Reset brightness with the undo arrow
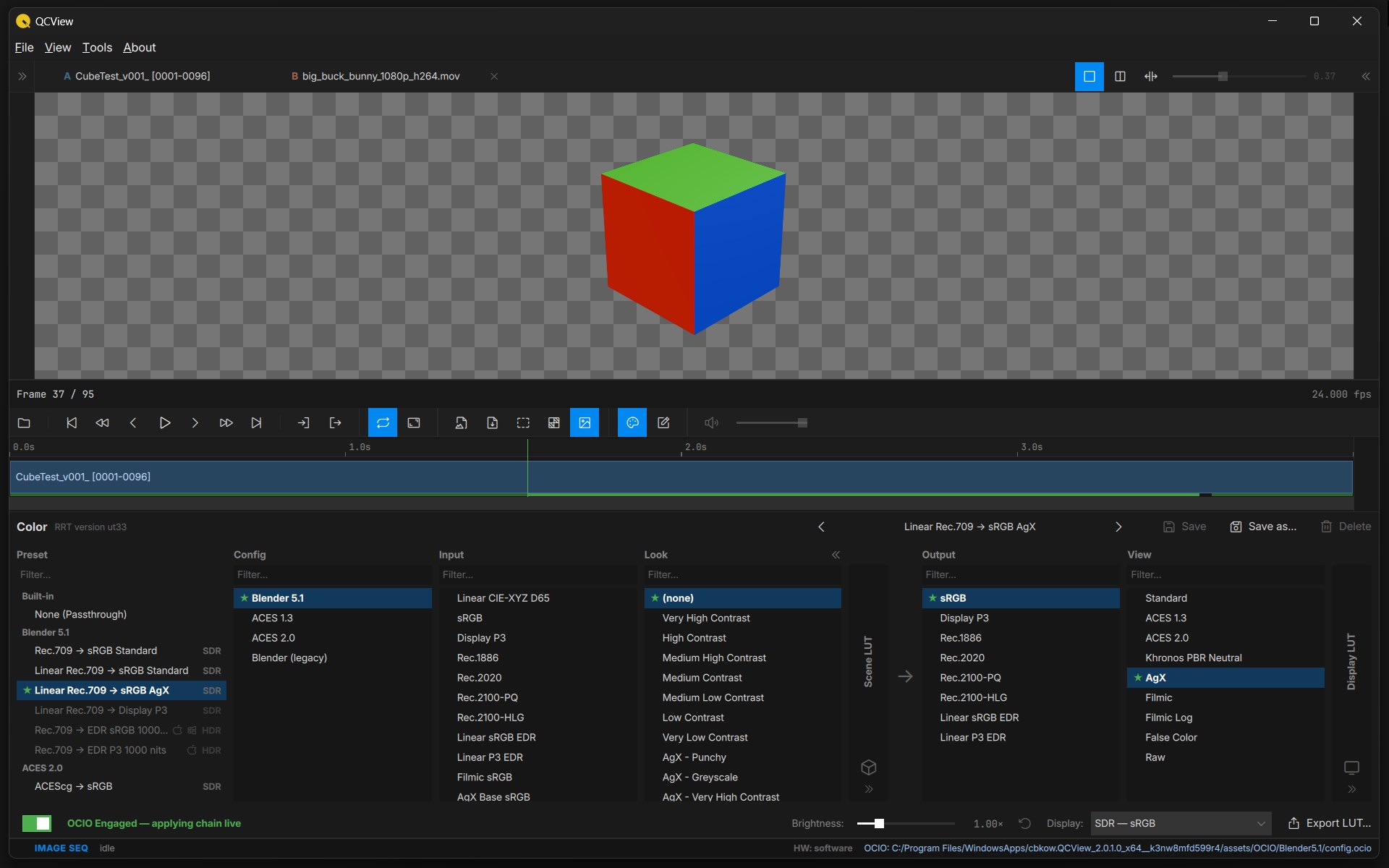The image size is (1389, 868). pyautogui.click(x=1024, y=824)
